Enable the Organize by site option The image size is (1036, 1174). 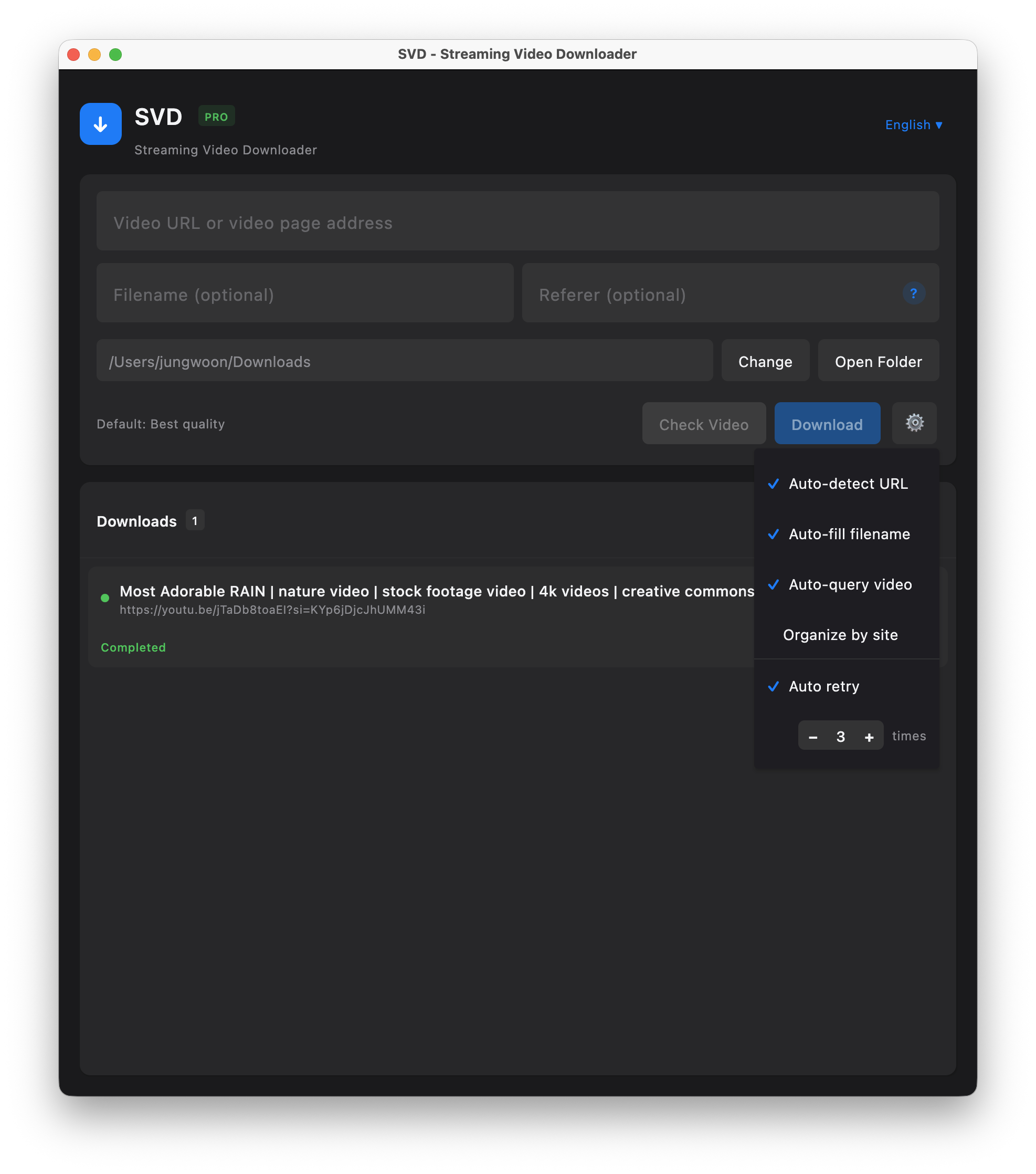pyautogui.click(x=840, y=635)
